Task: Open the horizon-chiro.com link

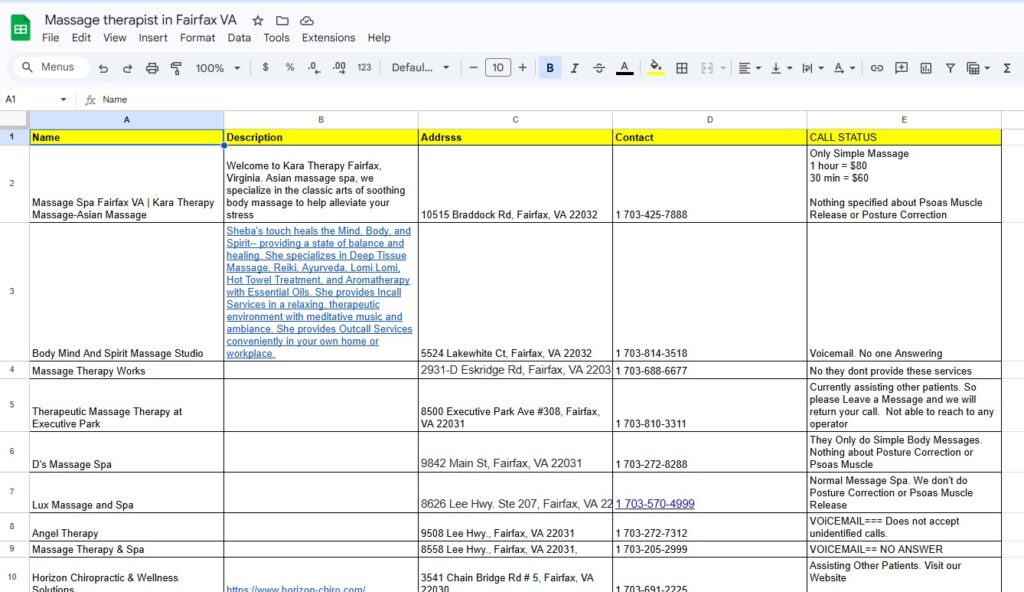Action: [296, 588]
